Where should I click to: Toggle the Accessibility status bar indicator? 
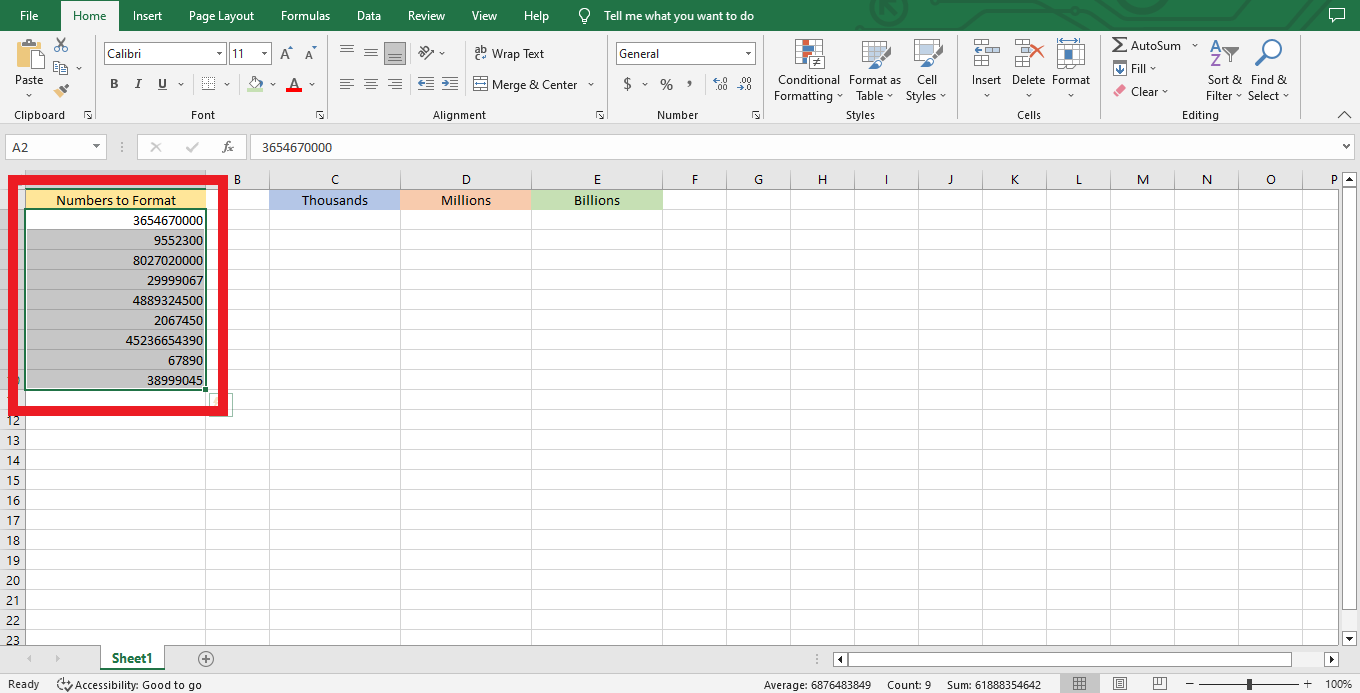[x=130, y=685]
